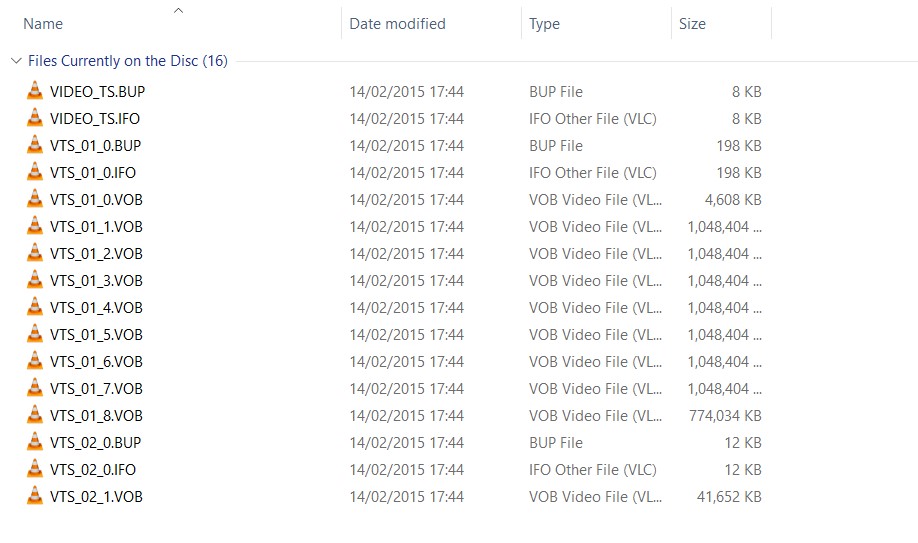
Task: Sort files by the Type column
Action: [x=544, y=24]
